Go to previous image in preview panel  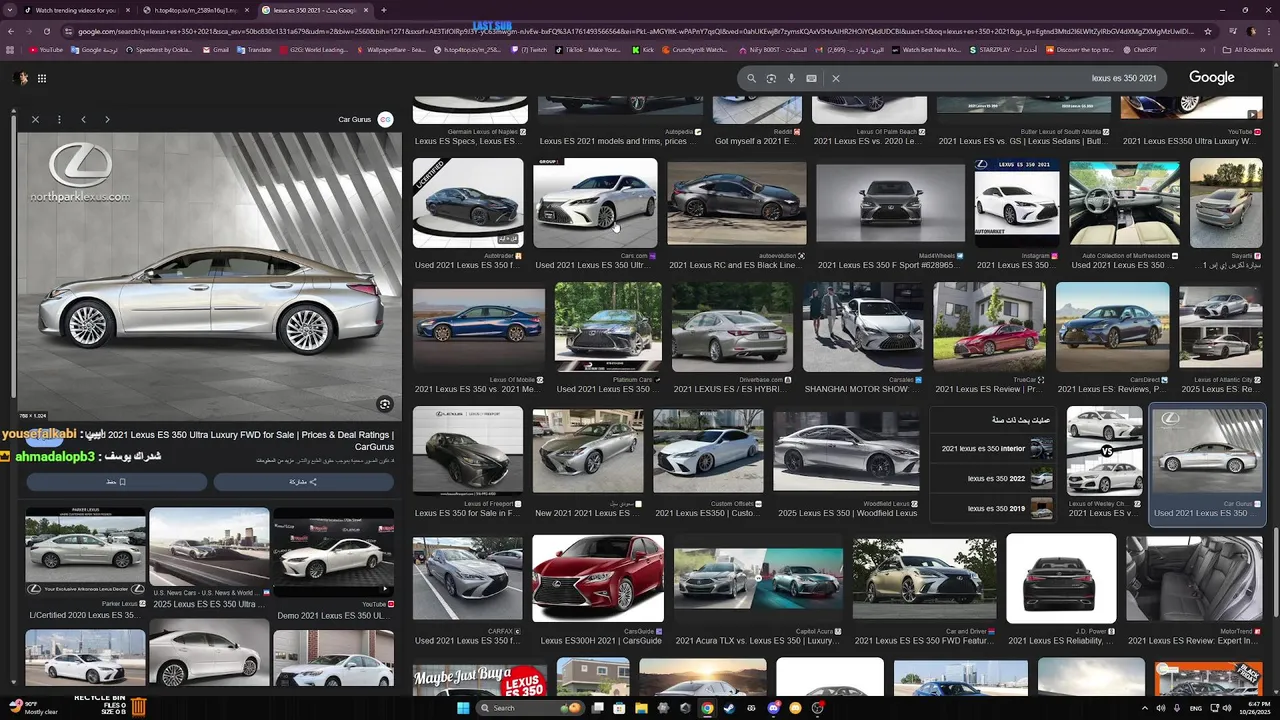pos(83,120)
